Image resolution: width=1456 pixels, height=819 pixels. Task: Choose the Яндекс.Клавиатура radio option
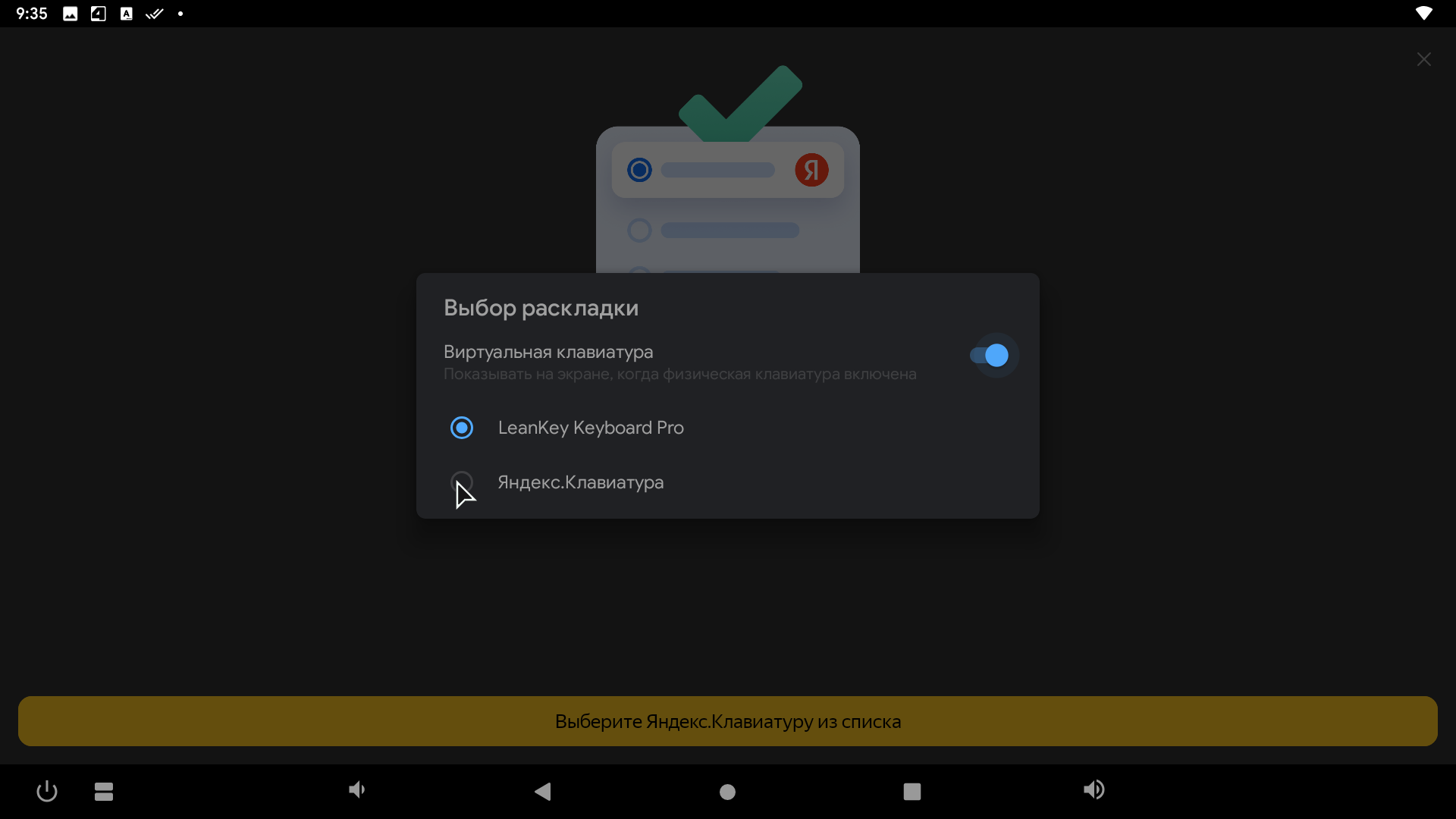(x=462, y=482)
